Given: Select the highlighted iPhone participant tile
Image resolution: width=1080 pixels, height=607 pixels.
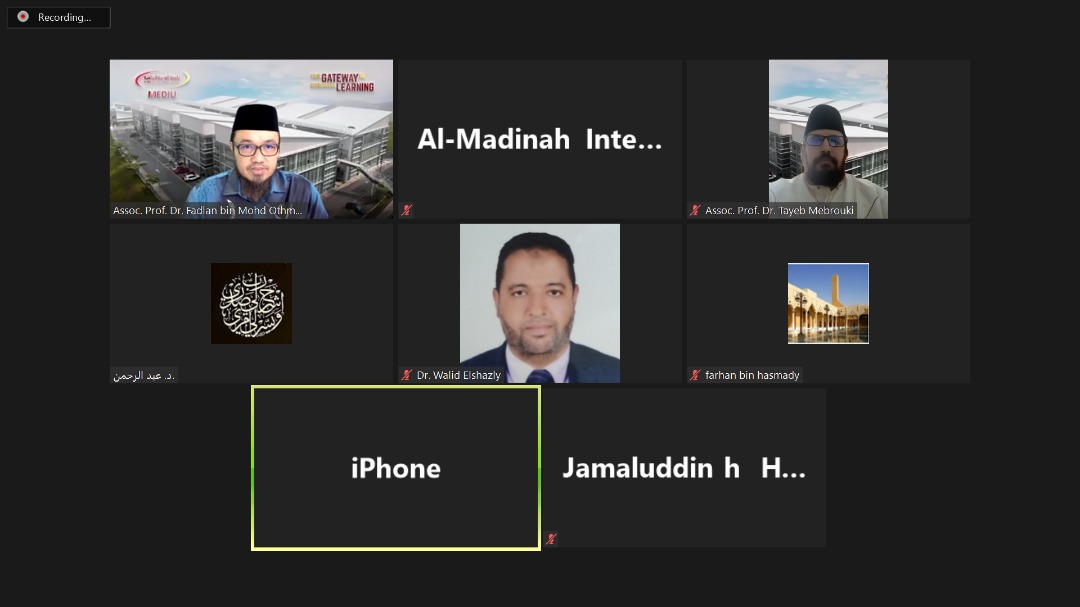Looking at the screenshot, I should click(x=396, y=468).
